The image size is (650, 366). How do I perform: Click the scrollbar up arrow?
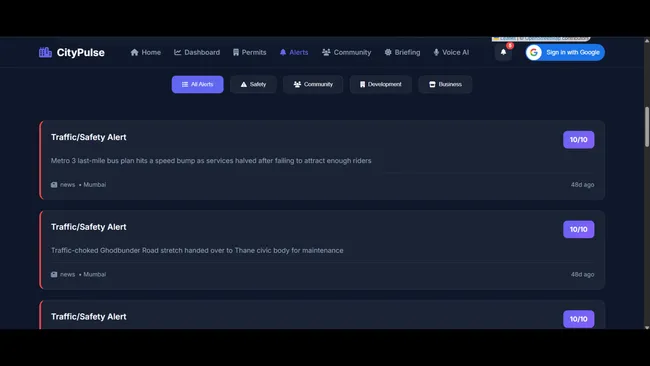point(647,41)
